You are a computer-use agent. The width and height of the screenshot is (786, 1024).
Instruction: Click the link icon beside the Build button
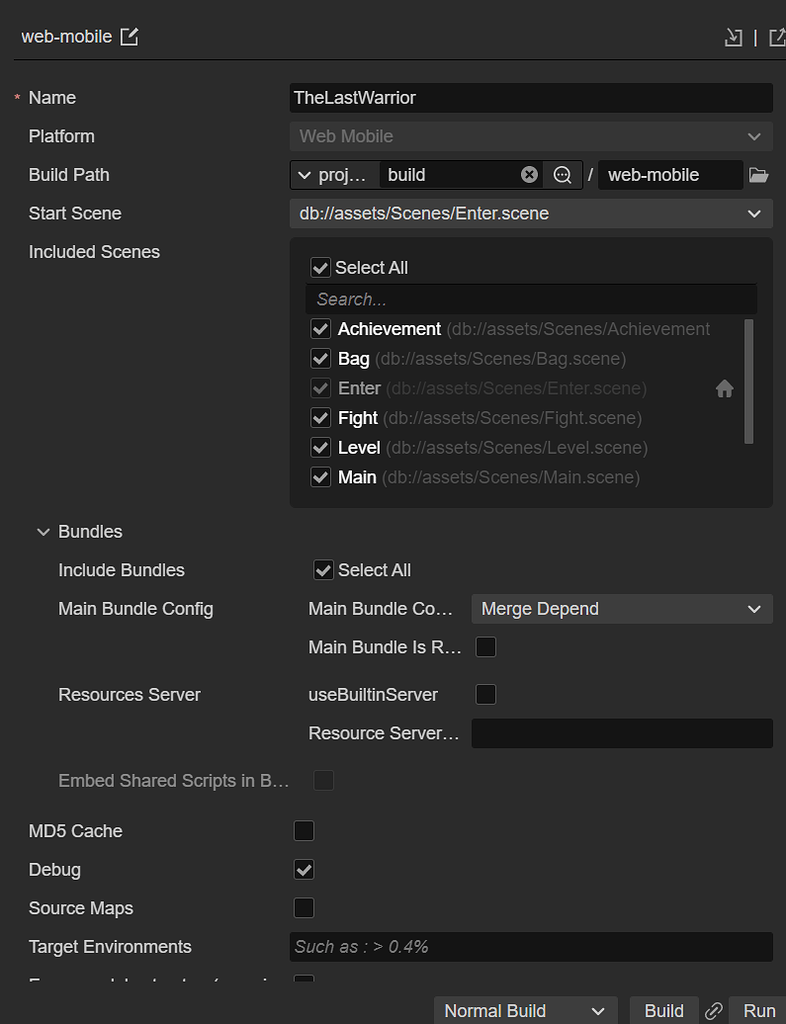coord(714,1011)
